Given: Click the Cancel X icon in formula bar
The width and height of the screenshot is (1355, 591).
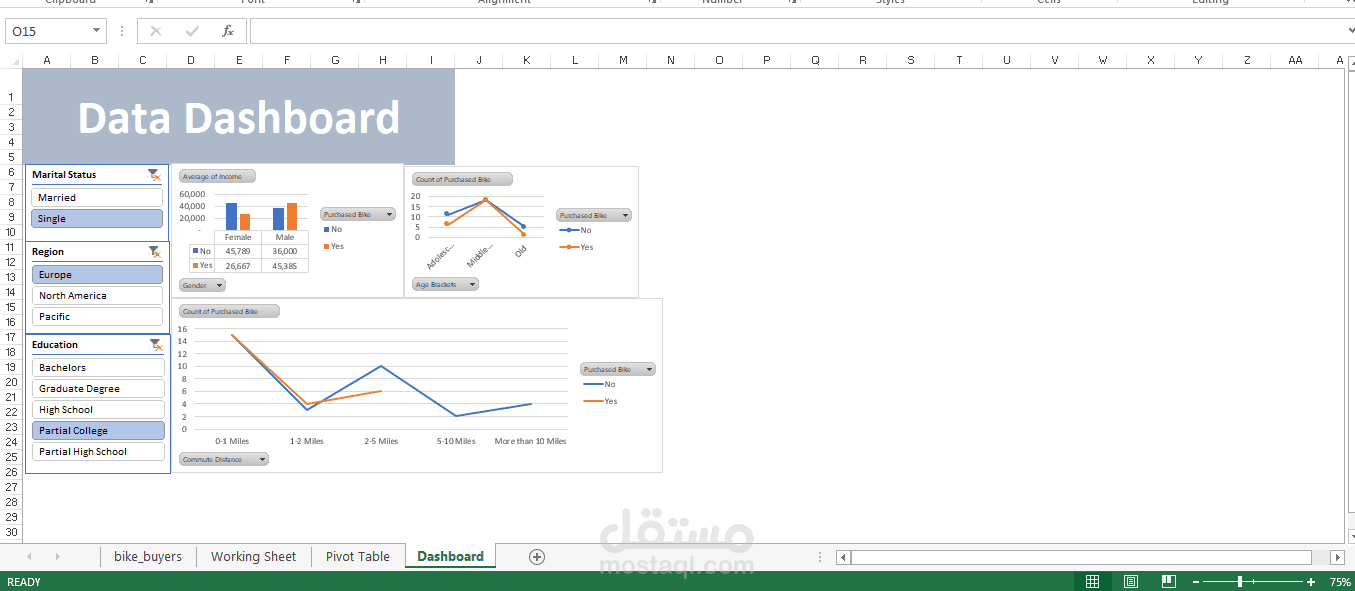Looking at the screenshot, I should [156, 31].
